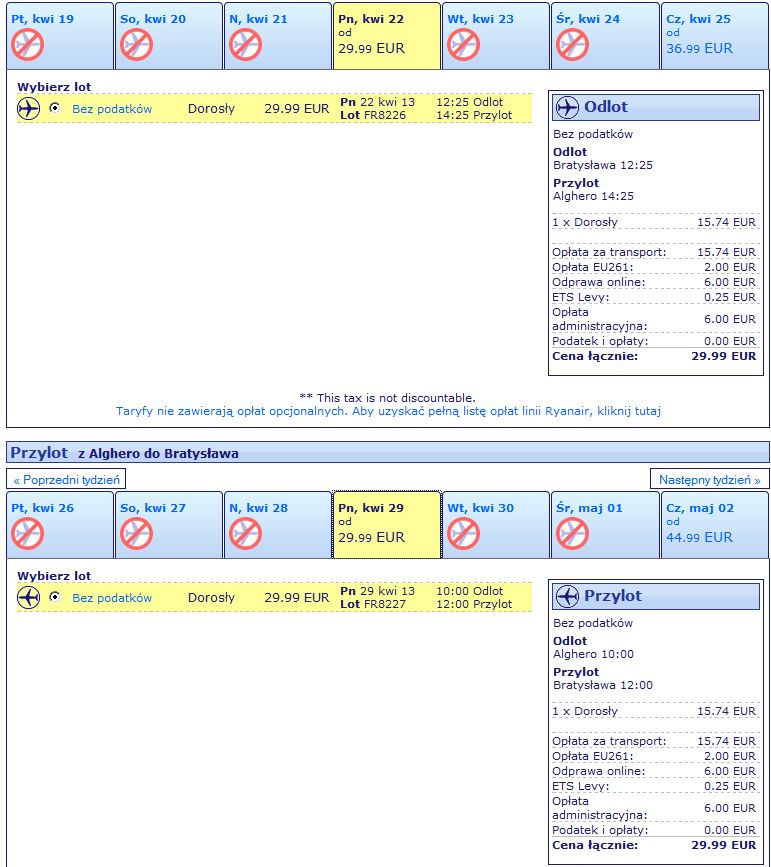771x867 pixels.
Task: Click the no-flight icon under So, kwi 27
Action: click(x=136, y=534)
